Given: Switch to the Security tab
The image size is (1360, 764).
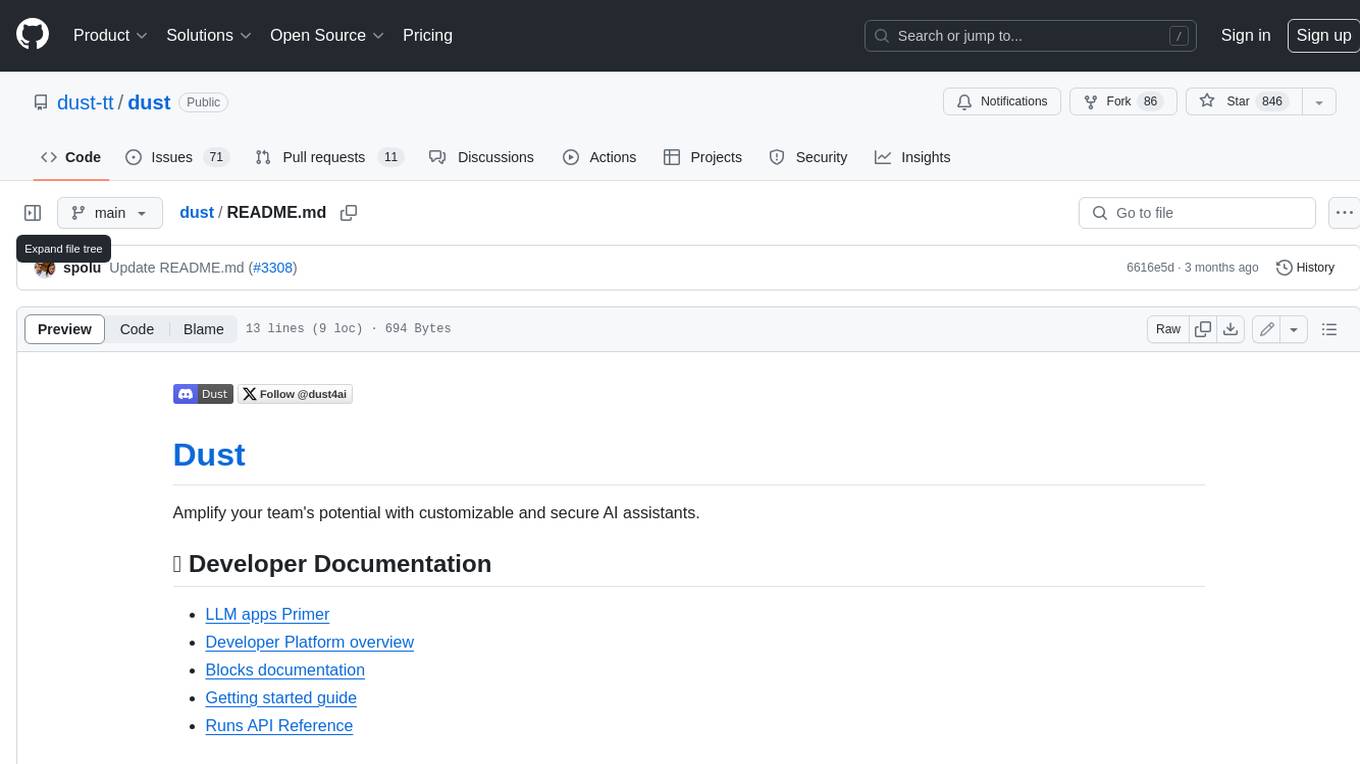Looking at the screenshot, I should [808, 157].
